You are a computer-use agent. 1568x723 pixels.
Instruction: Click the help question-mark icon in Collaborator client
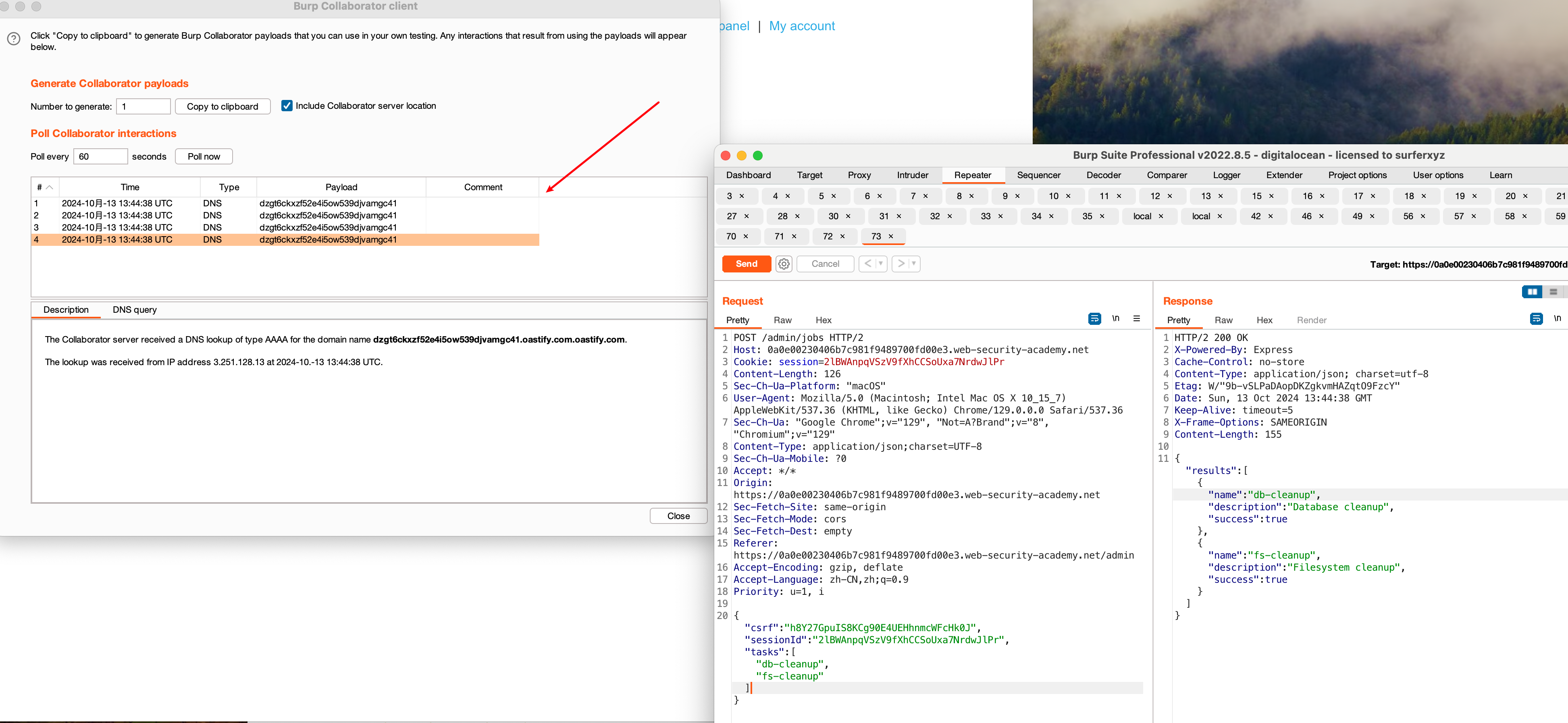tap(13, 39)
